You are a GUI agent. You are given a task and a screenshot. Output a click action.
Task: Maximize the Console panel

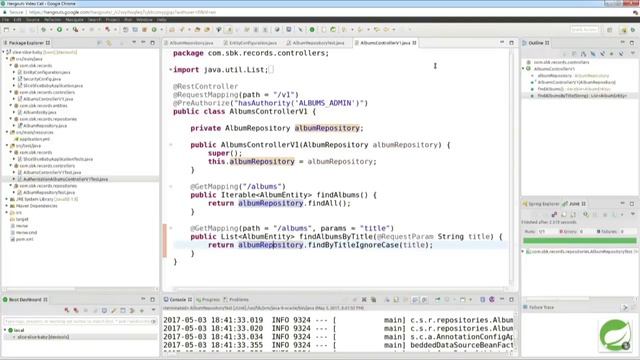[x=511, y=299]
